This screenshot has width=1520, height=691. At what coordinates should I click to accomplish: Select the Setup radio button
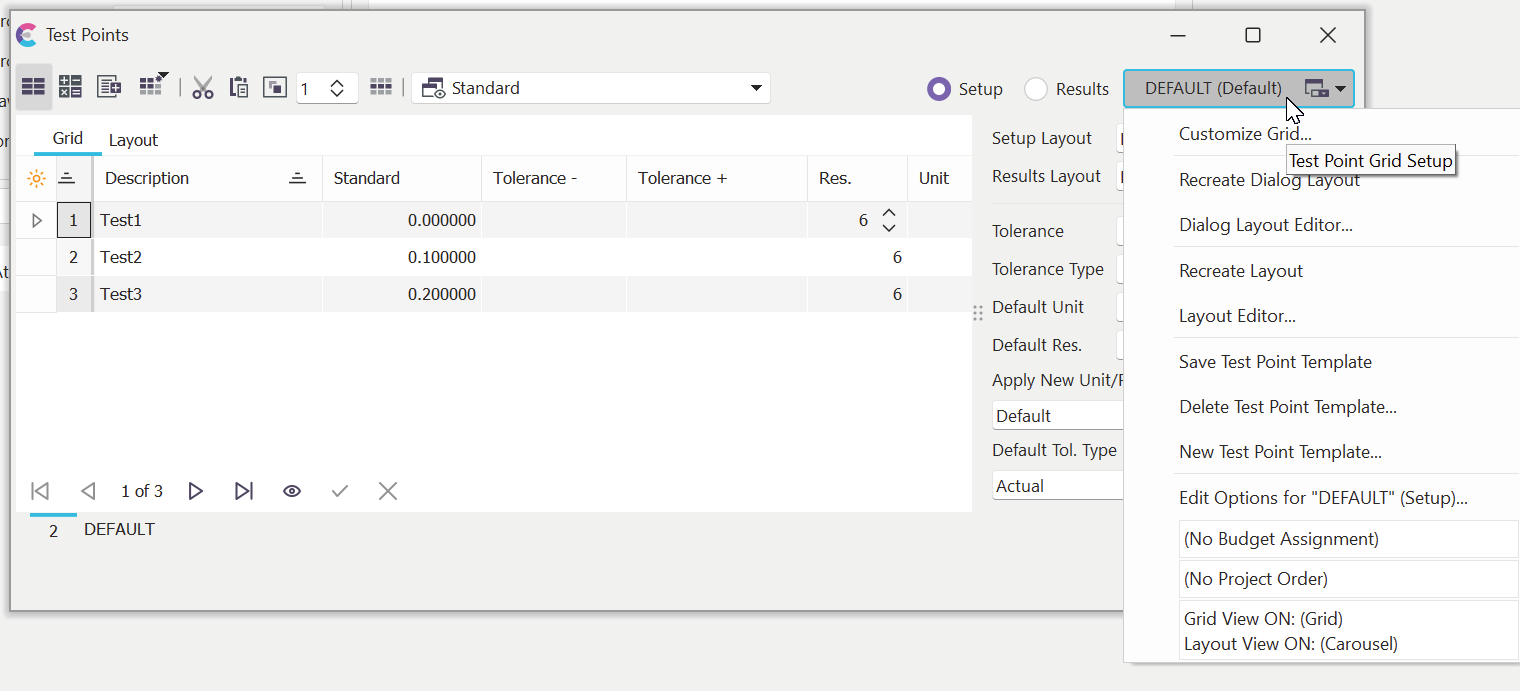939,89
